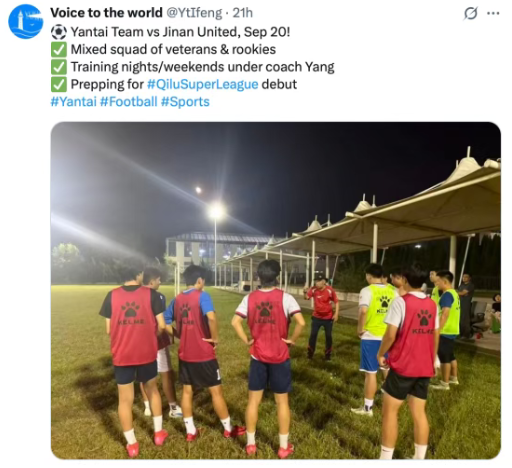Open the #Football hashtag
Image resolution: width=512 pixels, height=468 pixels.
(x=129, y=102)
